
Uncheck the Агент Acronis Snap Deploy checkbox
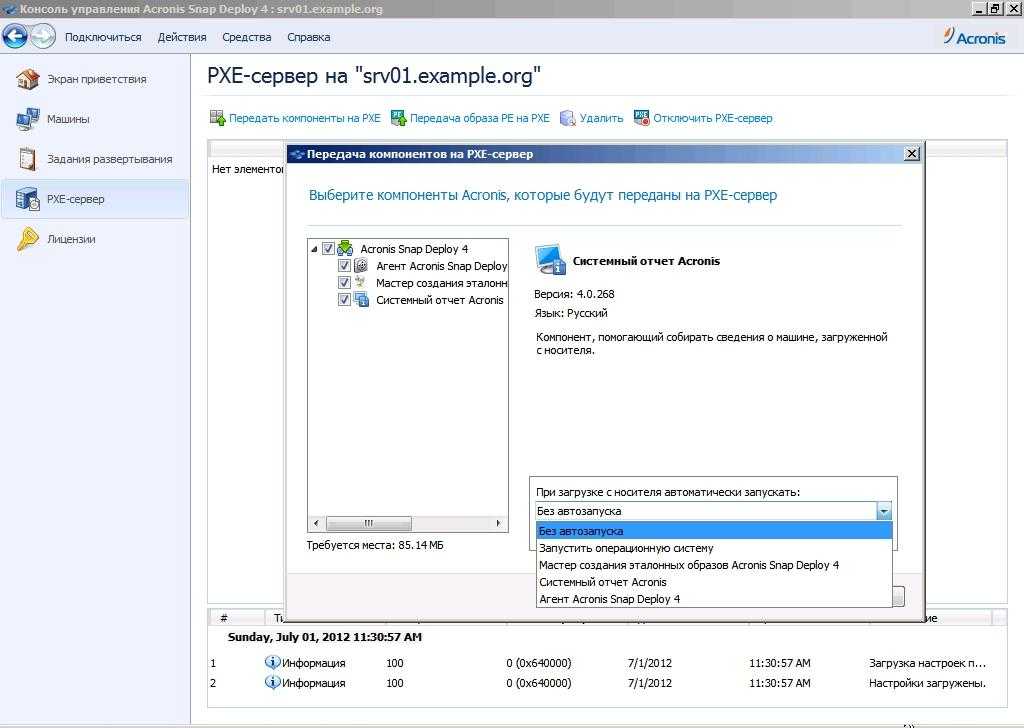pyautogui.click(x=344, y=266)
